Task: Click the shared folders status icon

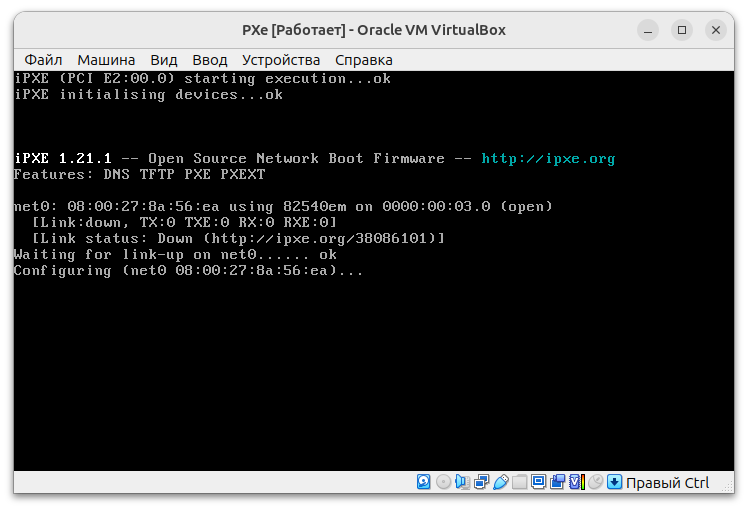Action: coord(519,482)
